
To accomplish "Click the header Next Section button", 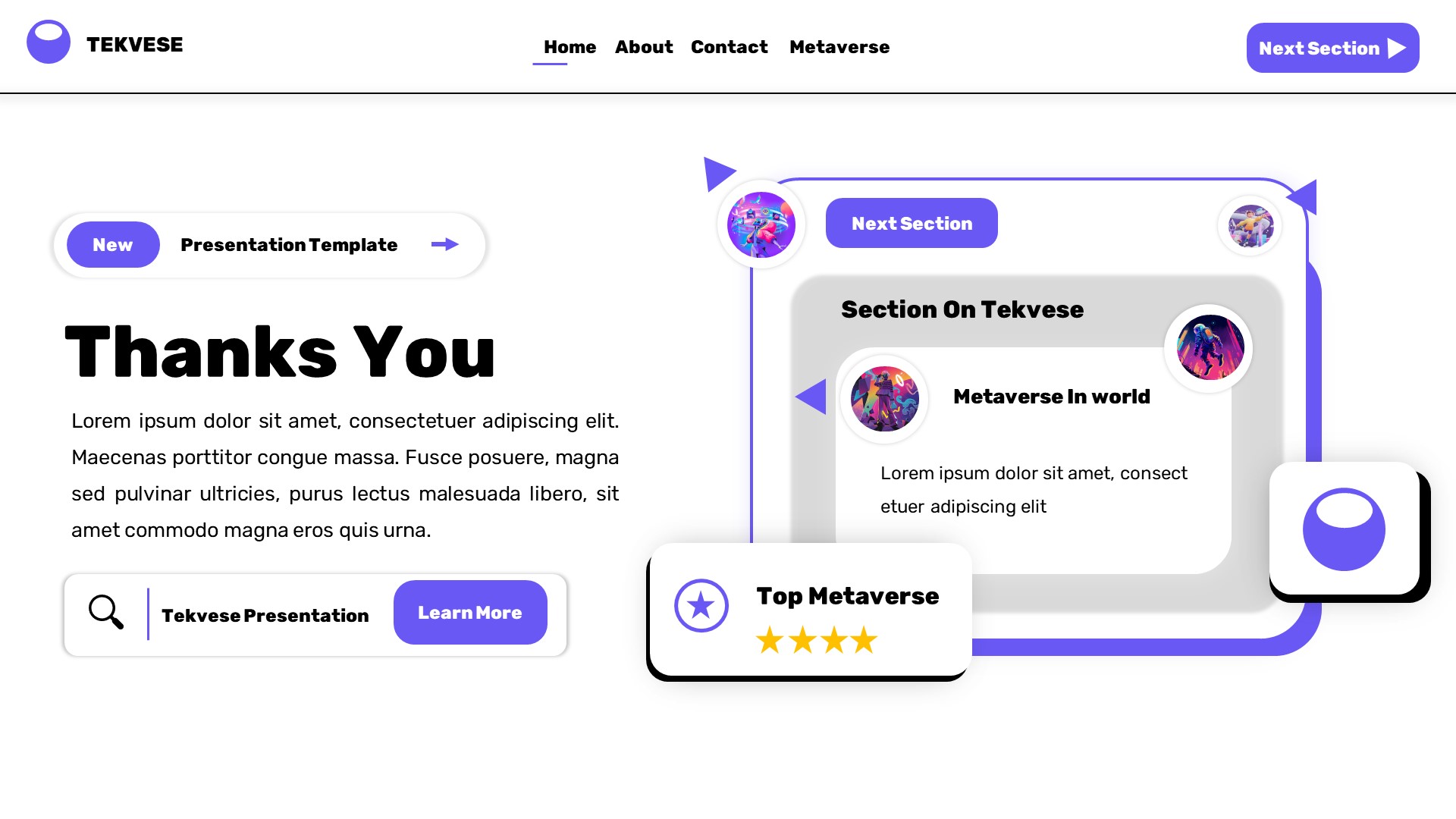I will tap(1332, 48).
